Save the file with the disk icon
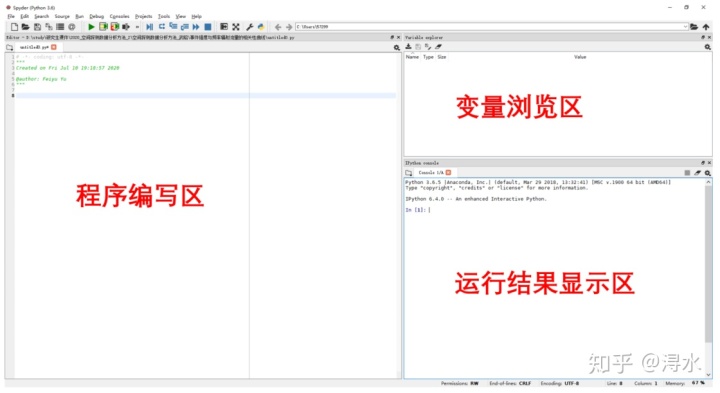Screen dimensions: 720x393 (38, 27)
